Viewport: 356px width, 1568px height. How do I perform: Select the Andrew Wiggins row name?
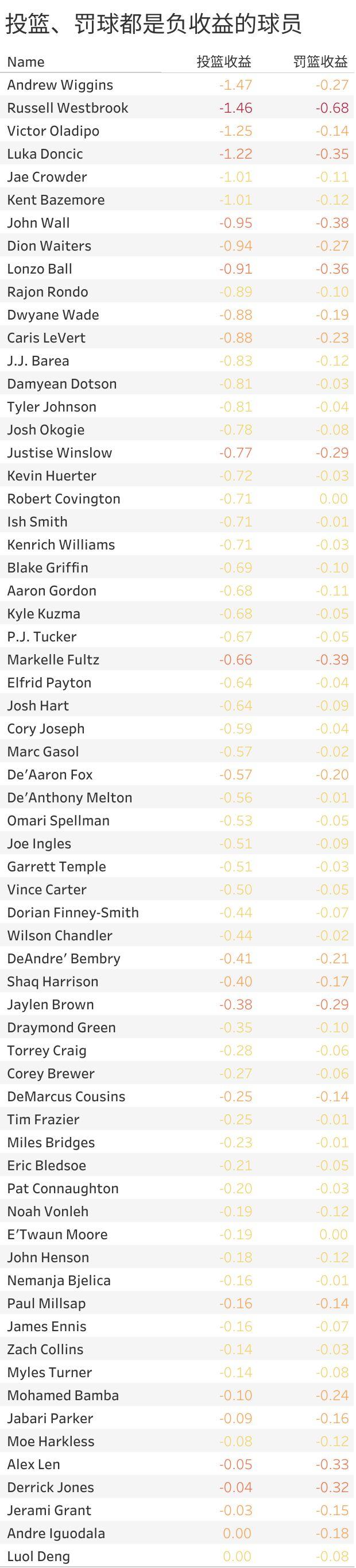click(x=60, y=85)
